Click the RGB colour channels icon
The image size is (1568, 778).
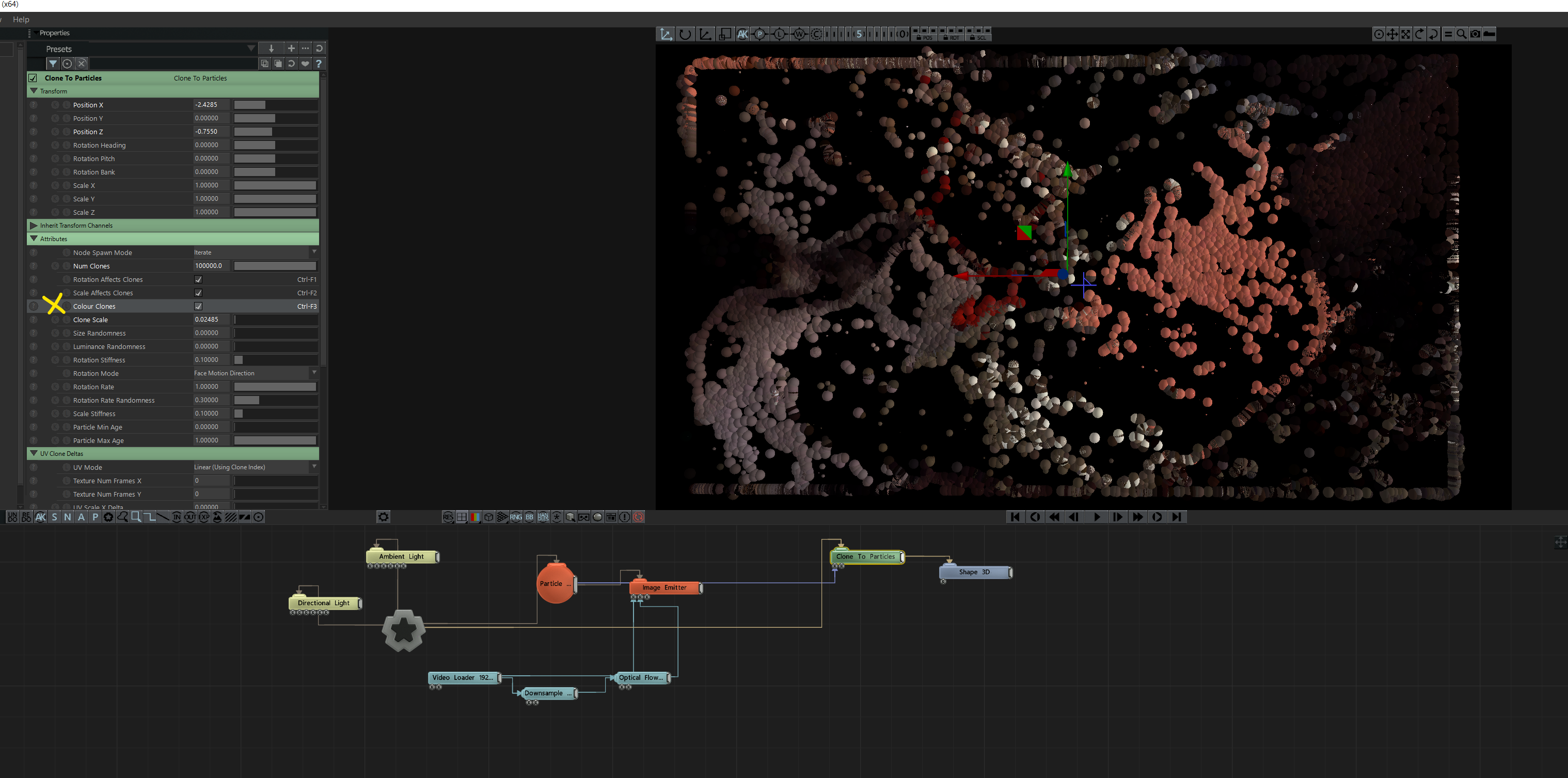coord(475,517)
